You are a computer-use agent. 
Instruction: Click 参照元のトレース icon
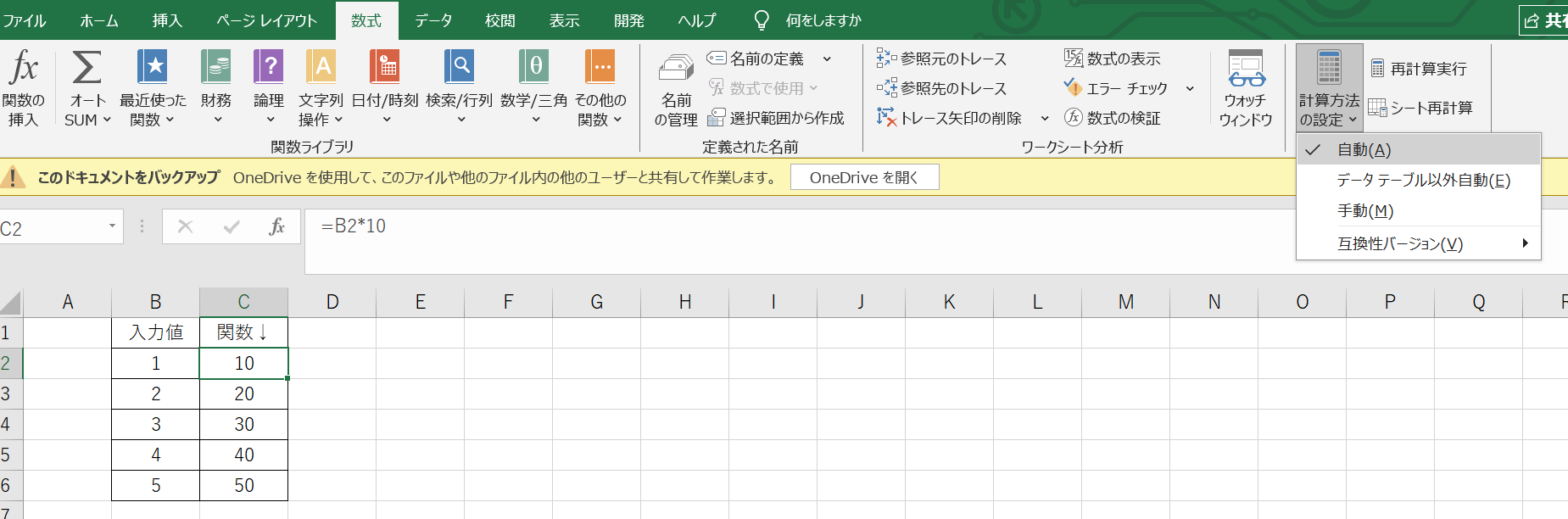[886, 59]
